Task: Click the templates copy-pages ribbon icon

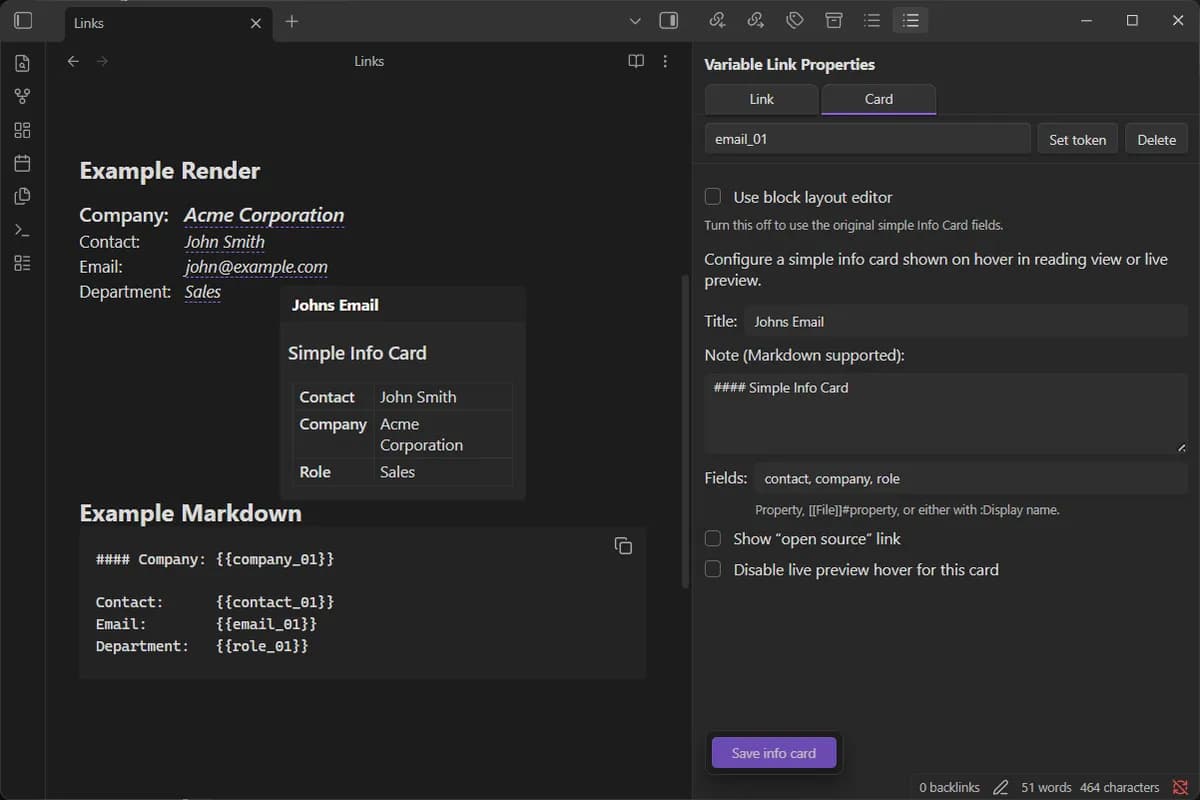Action: 22,196
